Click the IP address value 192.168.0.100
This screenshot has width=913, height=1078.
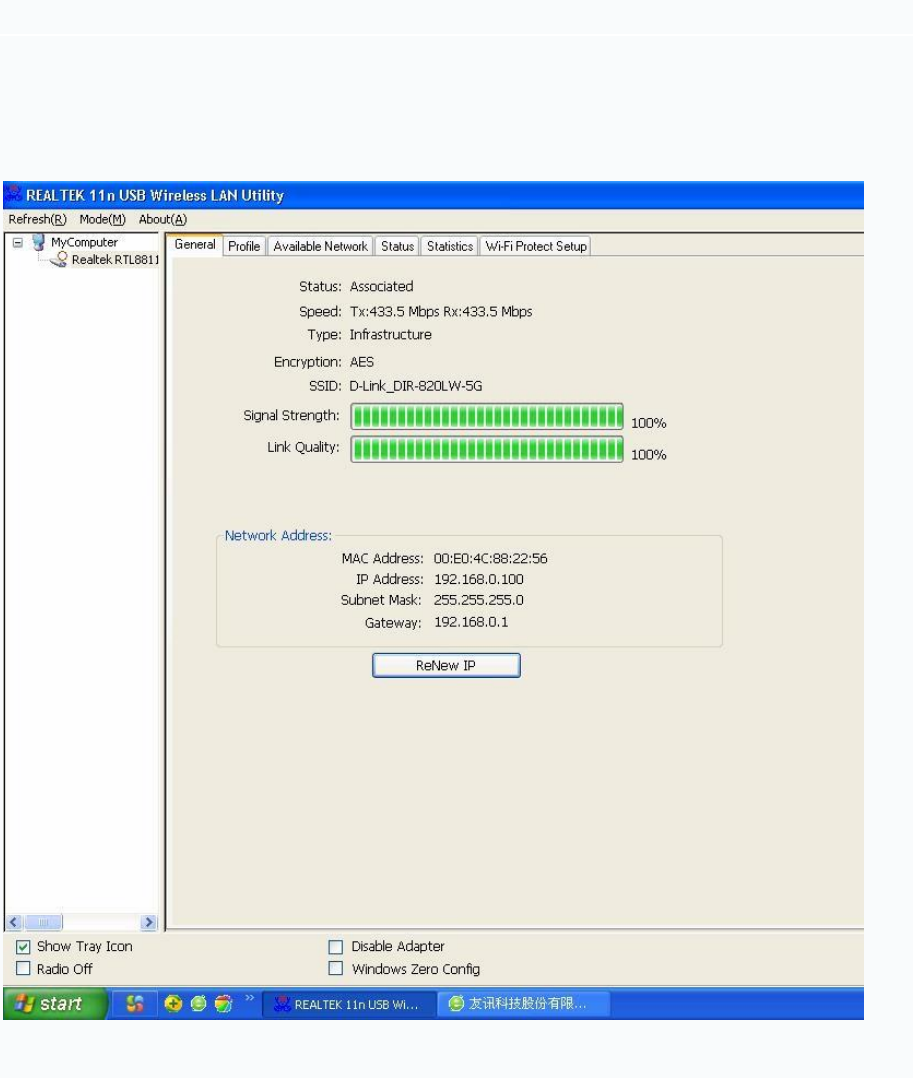click(x=478, y=579)
